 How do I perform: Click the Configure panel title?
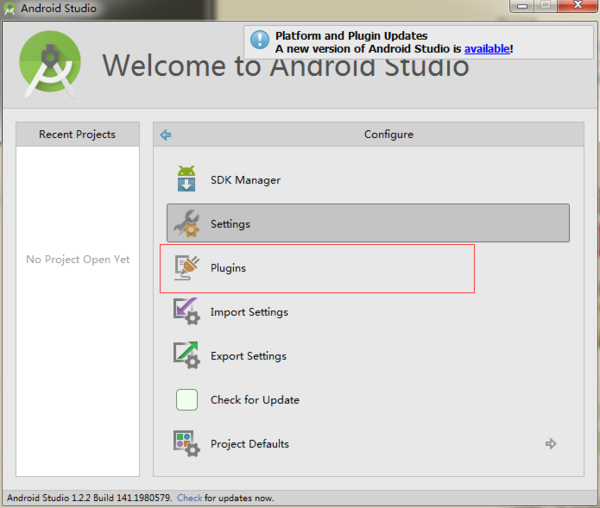(389, 134)
